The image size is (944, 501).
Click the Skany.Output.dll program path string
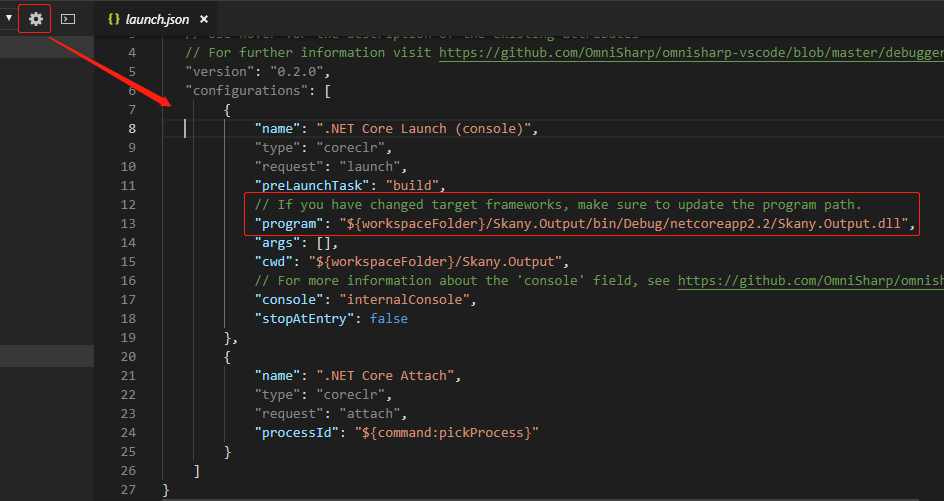pos(629,224)
